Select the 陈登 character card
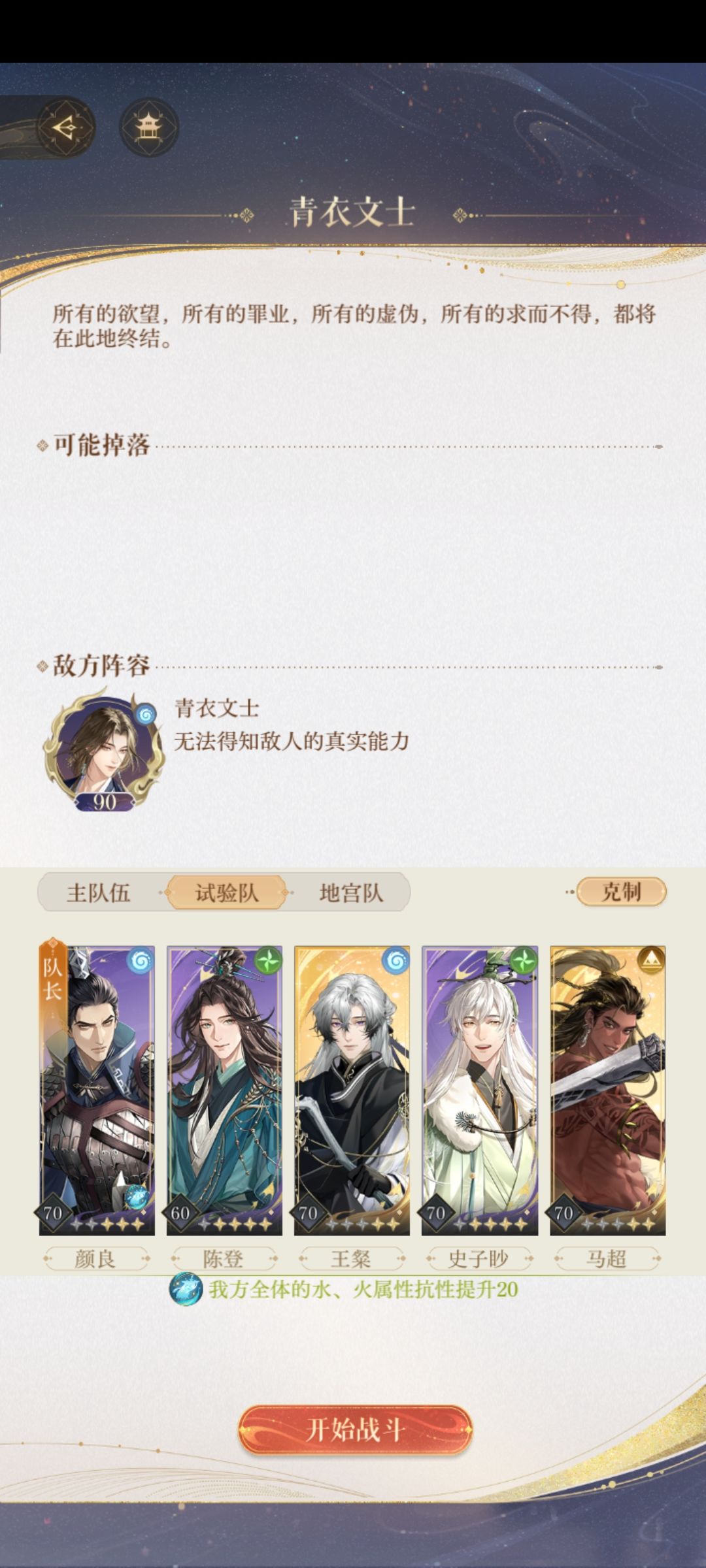This screenshot has height=1568, width=706. [x=224, y=1090]
